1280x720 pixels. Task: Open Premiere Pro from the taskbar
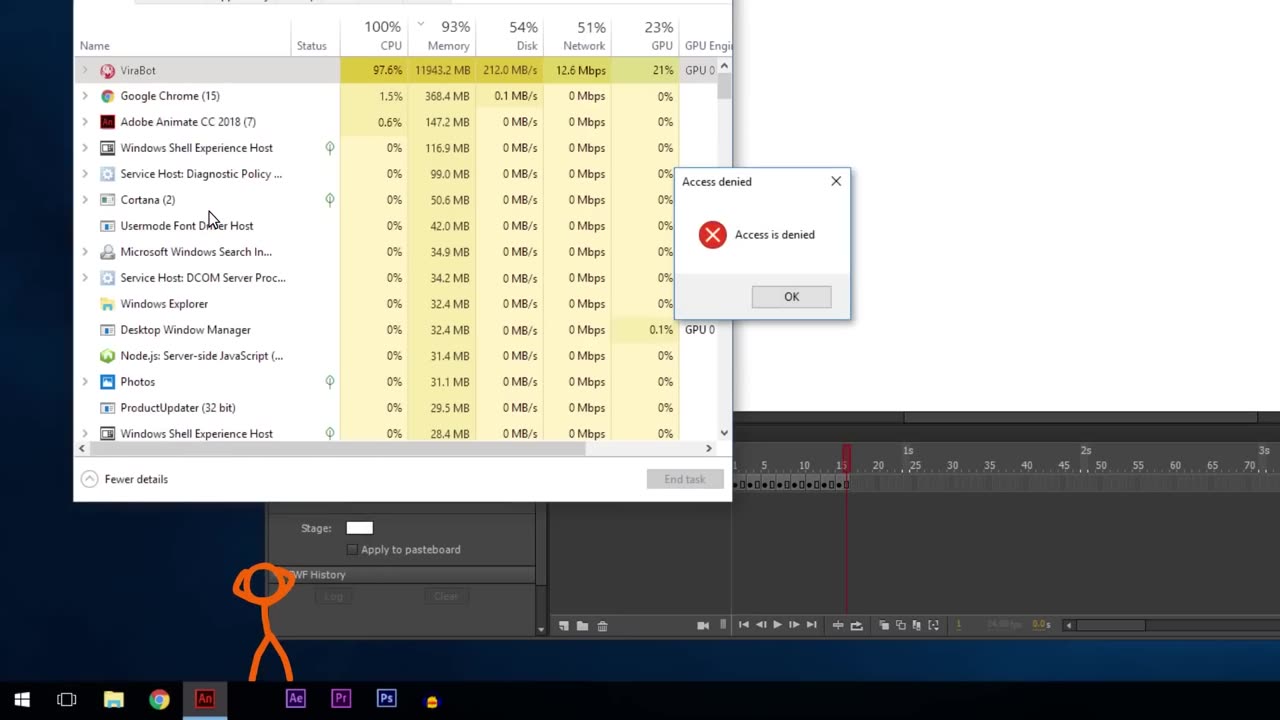point(341,700)
